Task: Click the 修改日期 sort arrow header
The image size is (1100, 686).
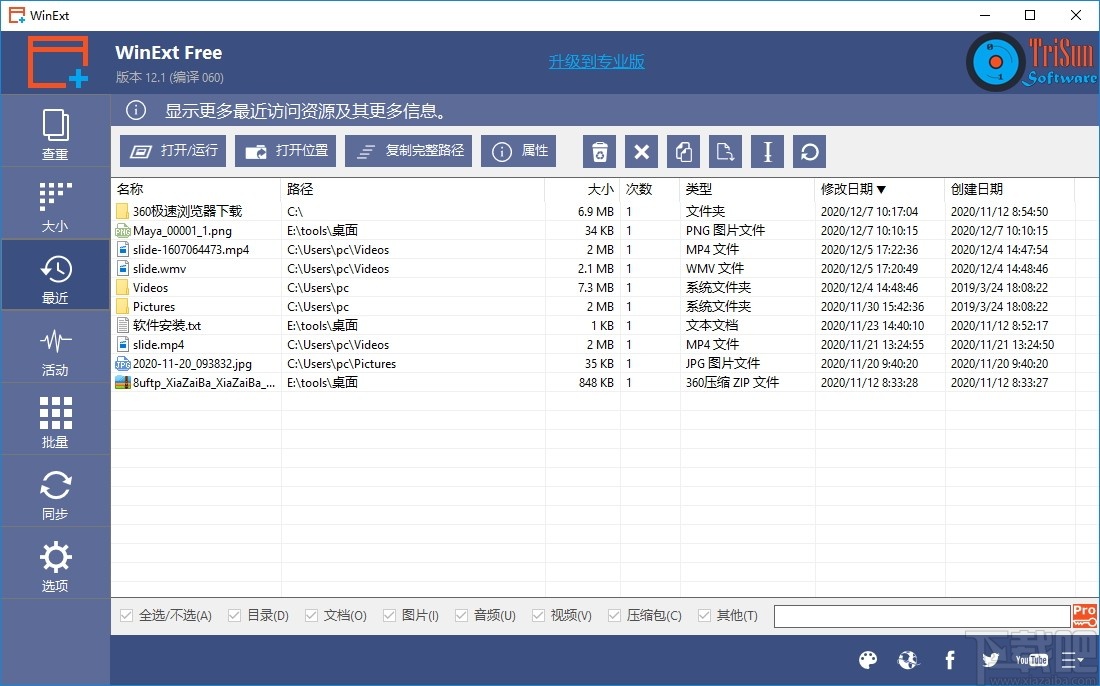Action: [880, 188]
